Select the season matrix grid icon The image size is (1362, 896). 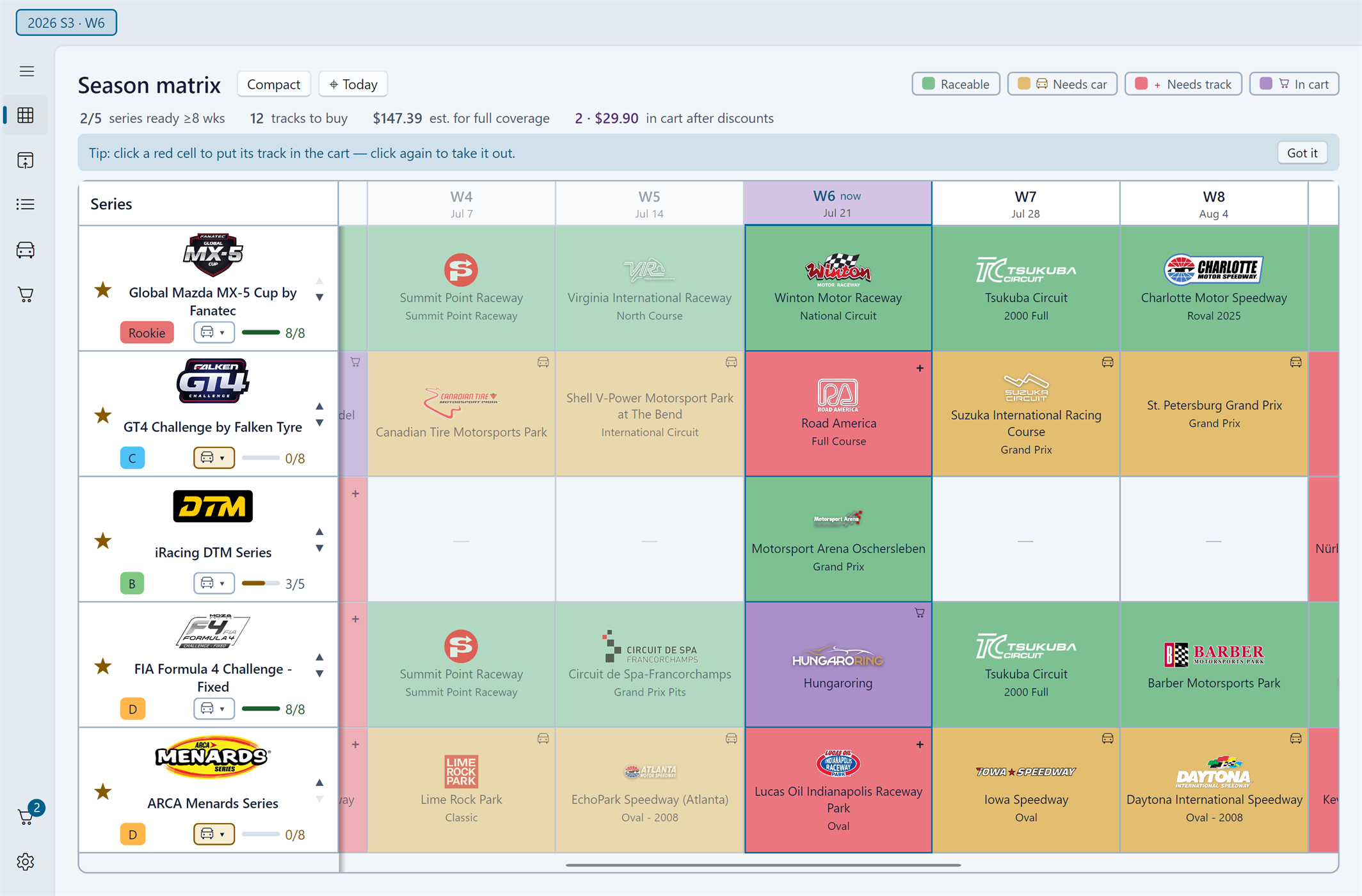coord(26,115)
